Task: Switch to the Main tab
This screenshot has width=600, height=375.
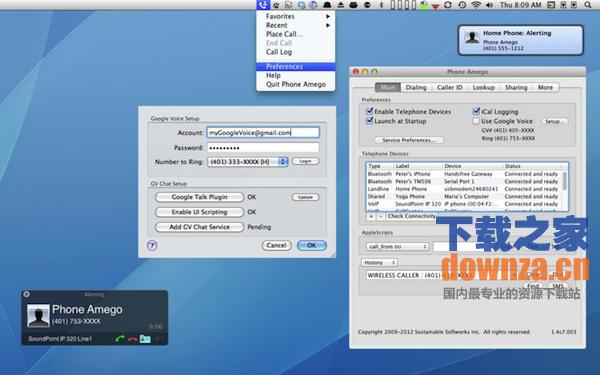Action: 388,87
